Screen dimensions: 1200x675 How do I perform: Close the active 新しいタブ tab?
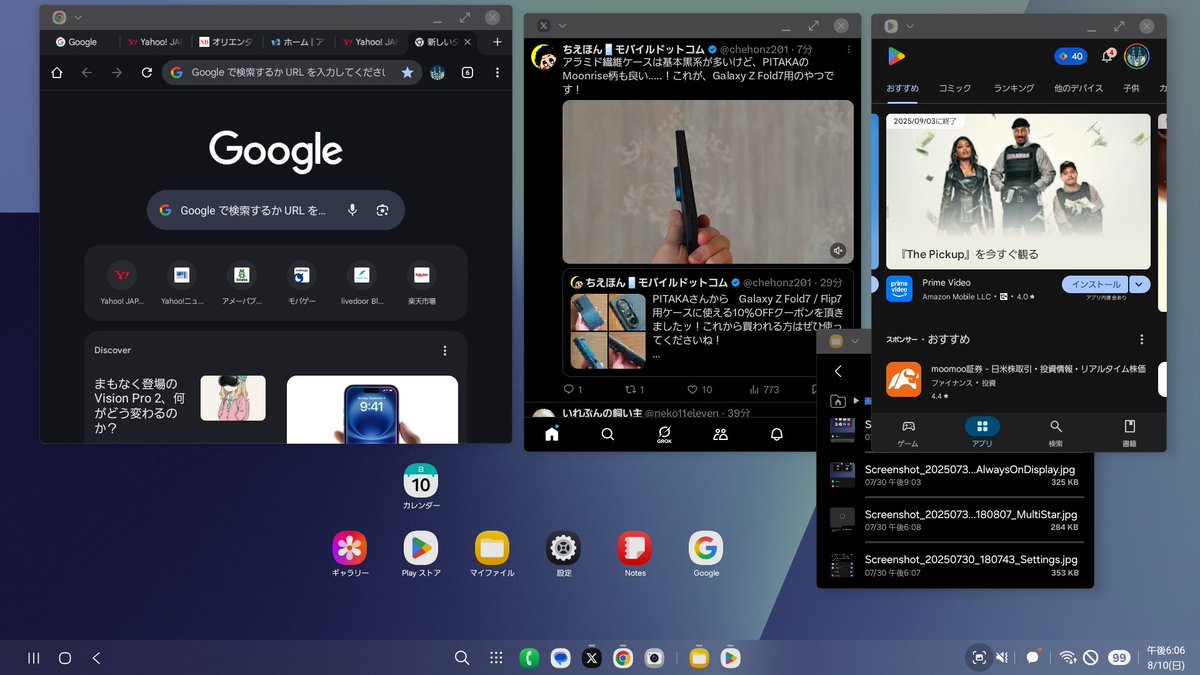click(x=469, y=42)
